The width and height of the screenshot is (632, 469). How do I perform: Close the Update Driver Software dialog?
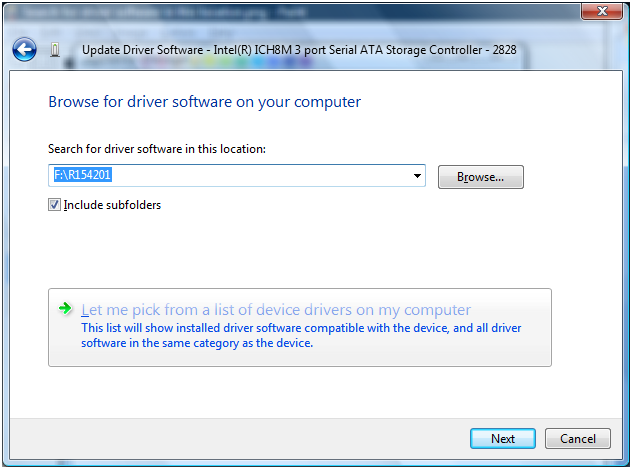click(x=603, y=12)
